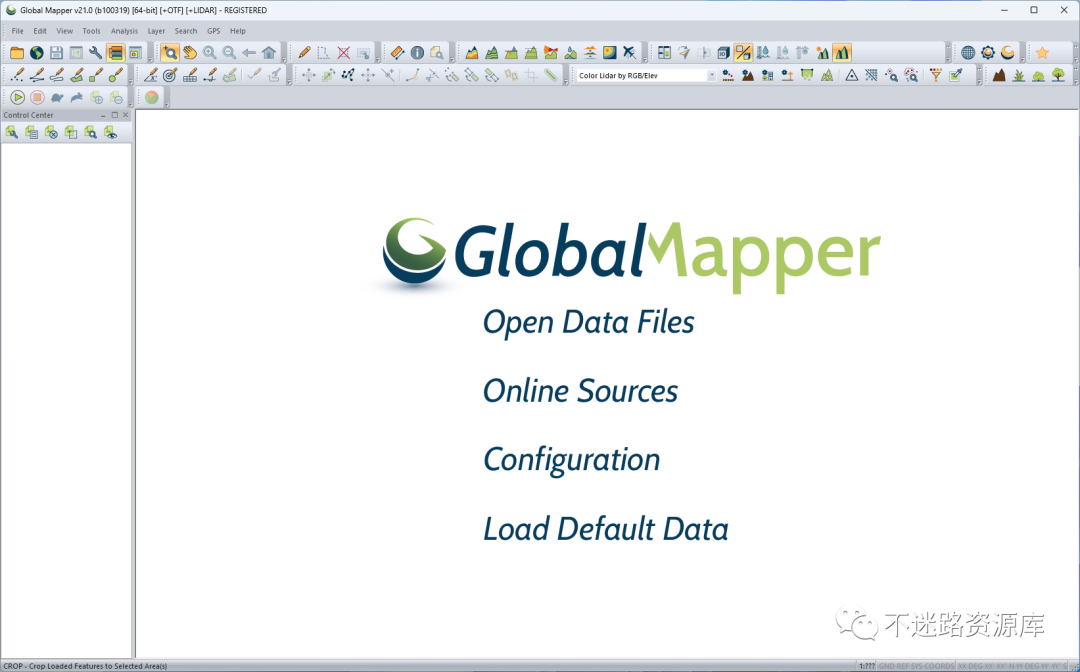This screenshot has height=672, width=1080.
Task: Open the GPS menu
Action: coord(214,31)
